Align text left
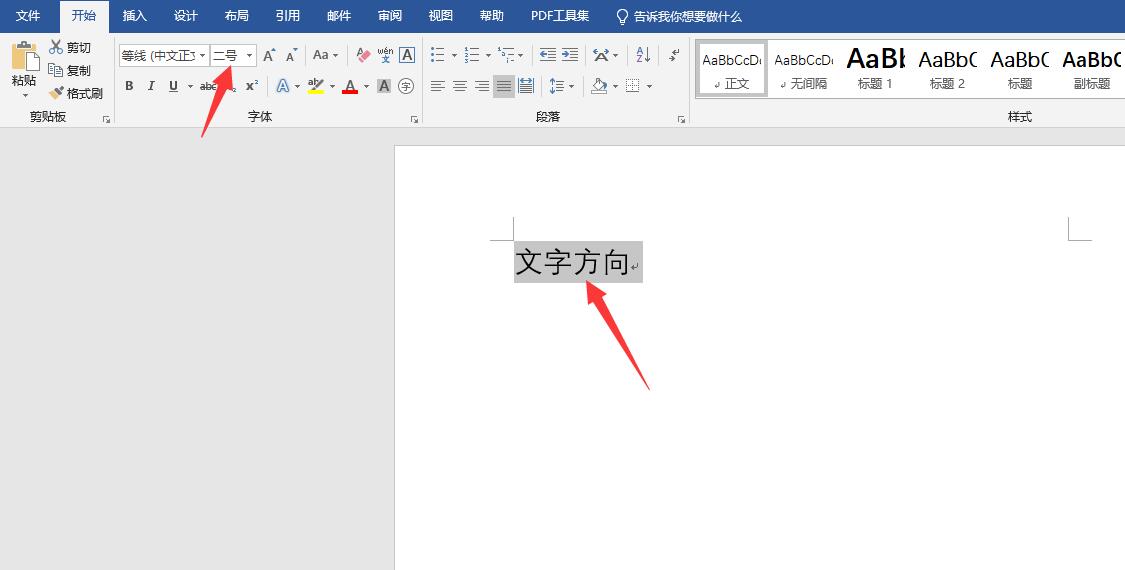 coord(438,86)
